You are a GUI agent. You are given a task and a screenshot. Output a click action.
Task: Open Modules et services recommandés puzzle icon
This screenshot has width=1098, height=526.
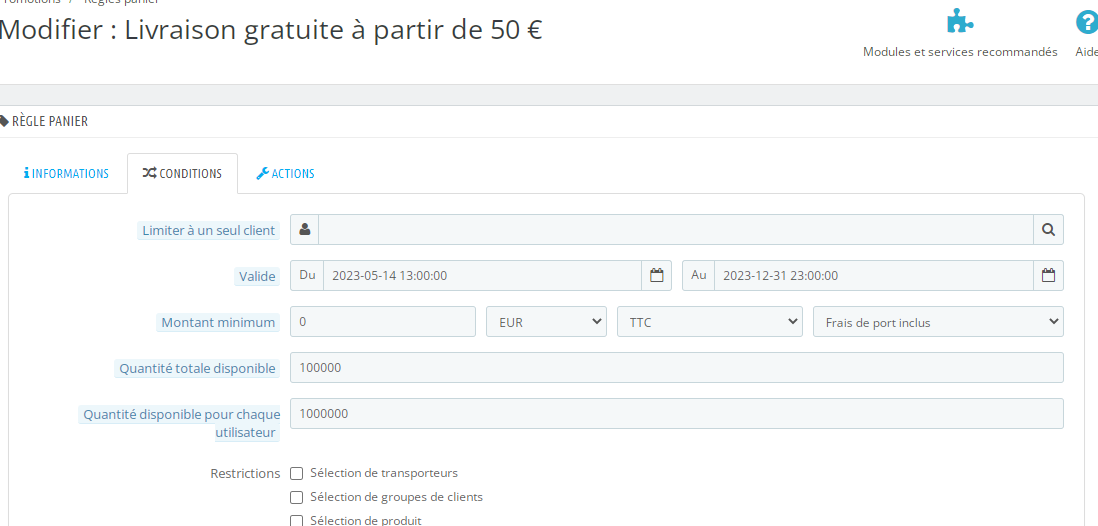click(x=959, y=21)
